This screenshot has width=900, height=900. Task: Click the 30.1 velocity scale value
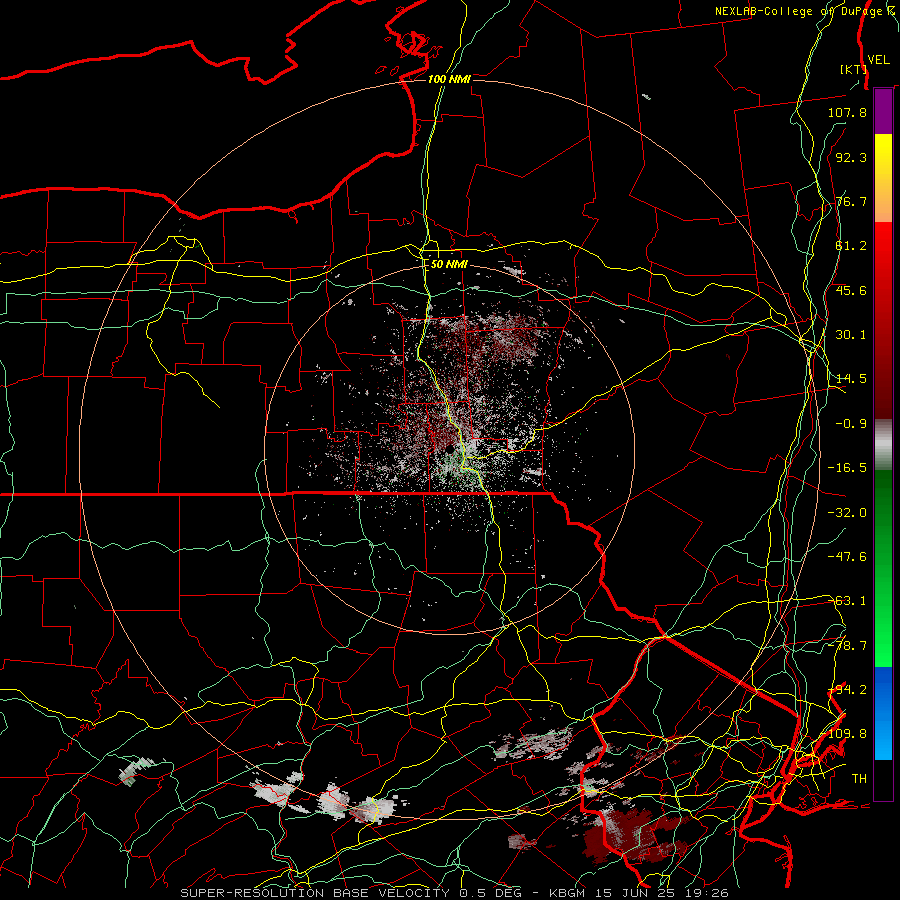point(851,335)
